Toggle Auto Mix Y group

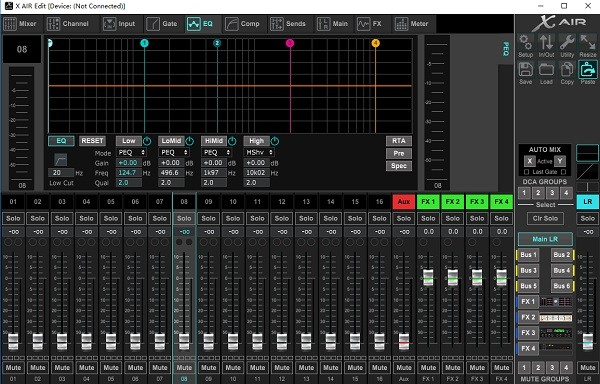[x=560, y=161]
